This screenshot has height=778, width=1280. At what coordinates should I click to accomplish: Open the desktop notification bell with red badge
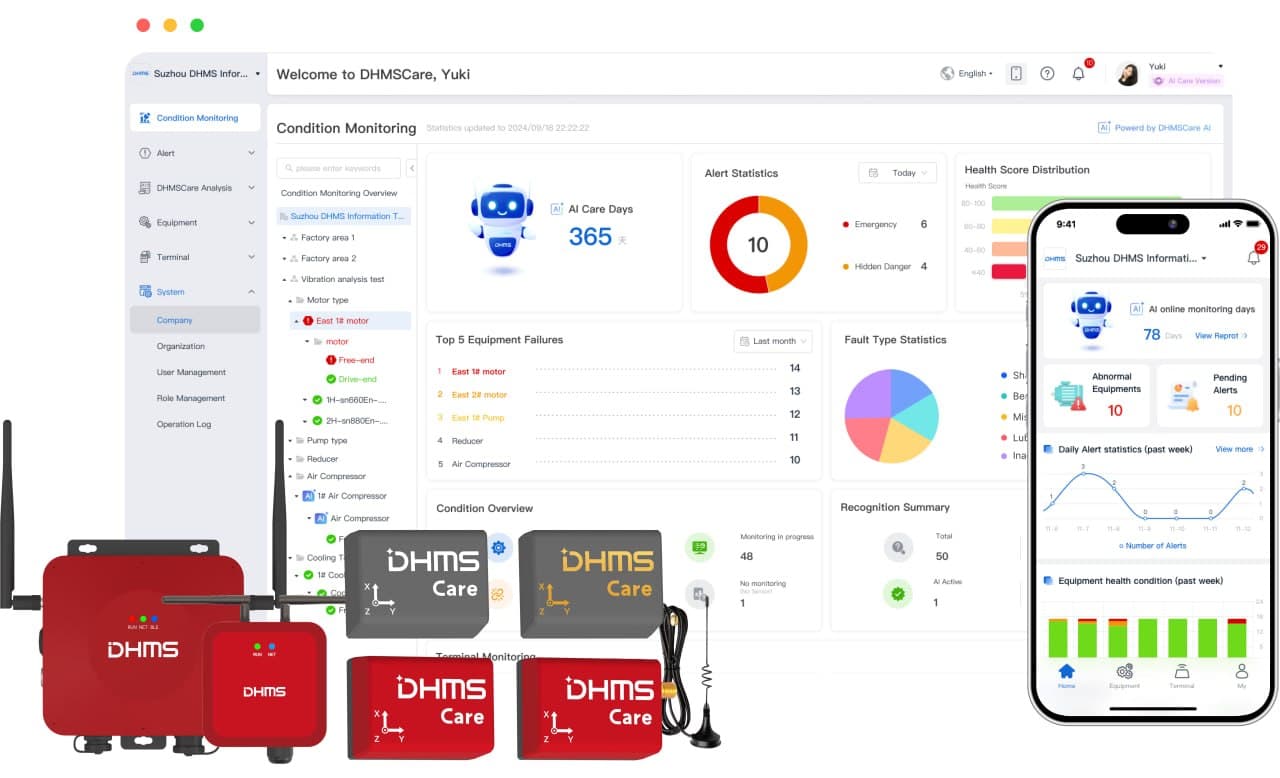click(1079, 73)
